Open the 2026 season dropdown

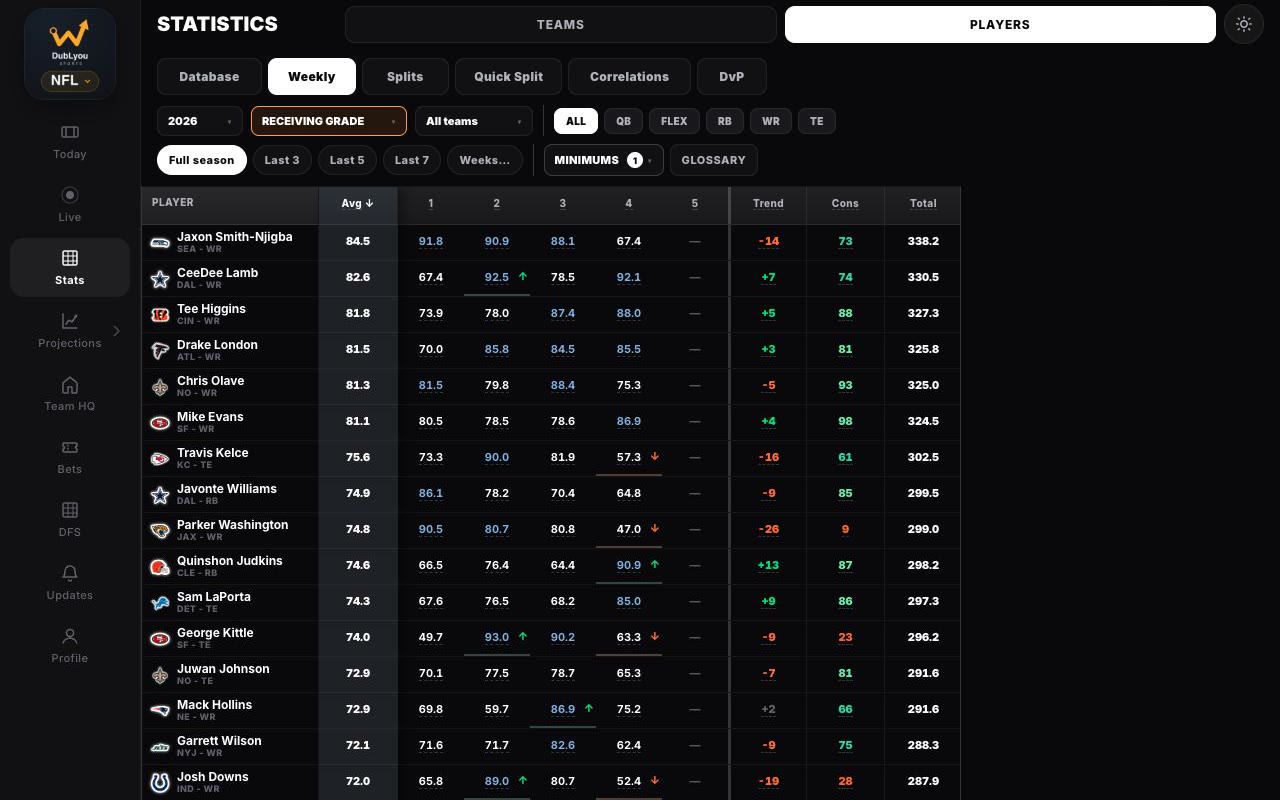pos(200,121)
